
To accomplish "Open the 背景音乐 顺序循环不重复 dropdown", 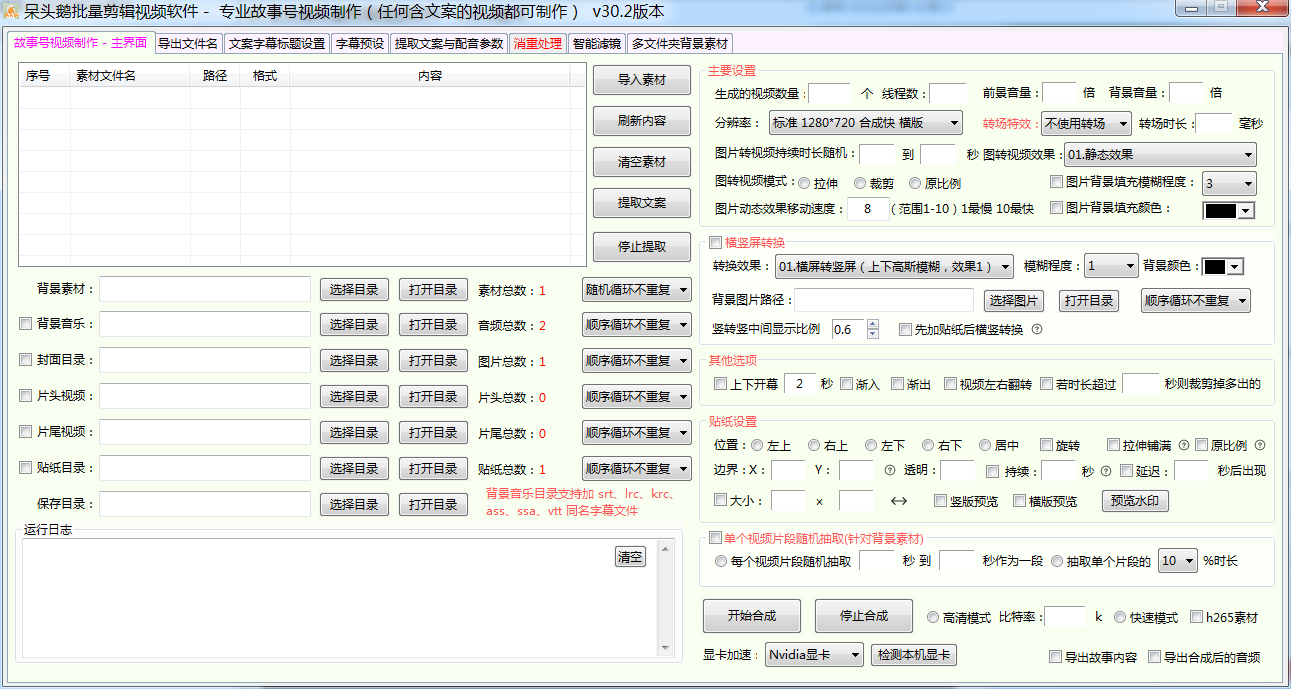I will click(637, 325).
